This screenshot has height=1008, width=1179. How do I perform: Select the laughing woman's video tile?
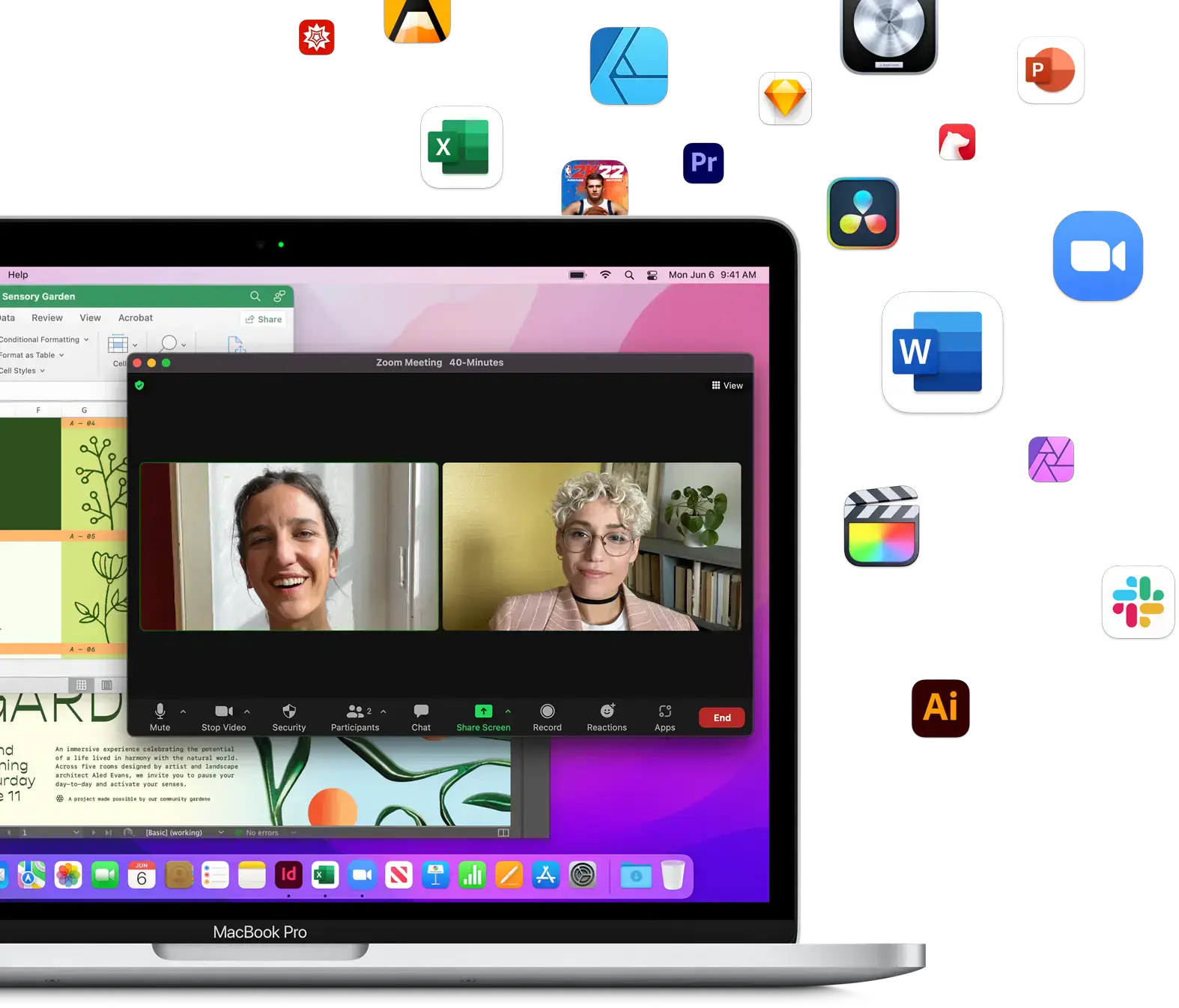[289, 546]
